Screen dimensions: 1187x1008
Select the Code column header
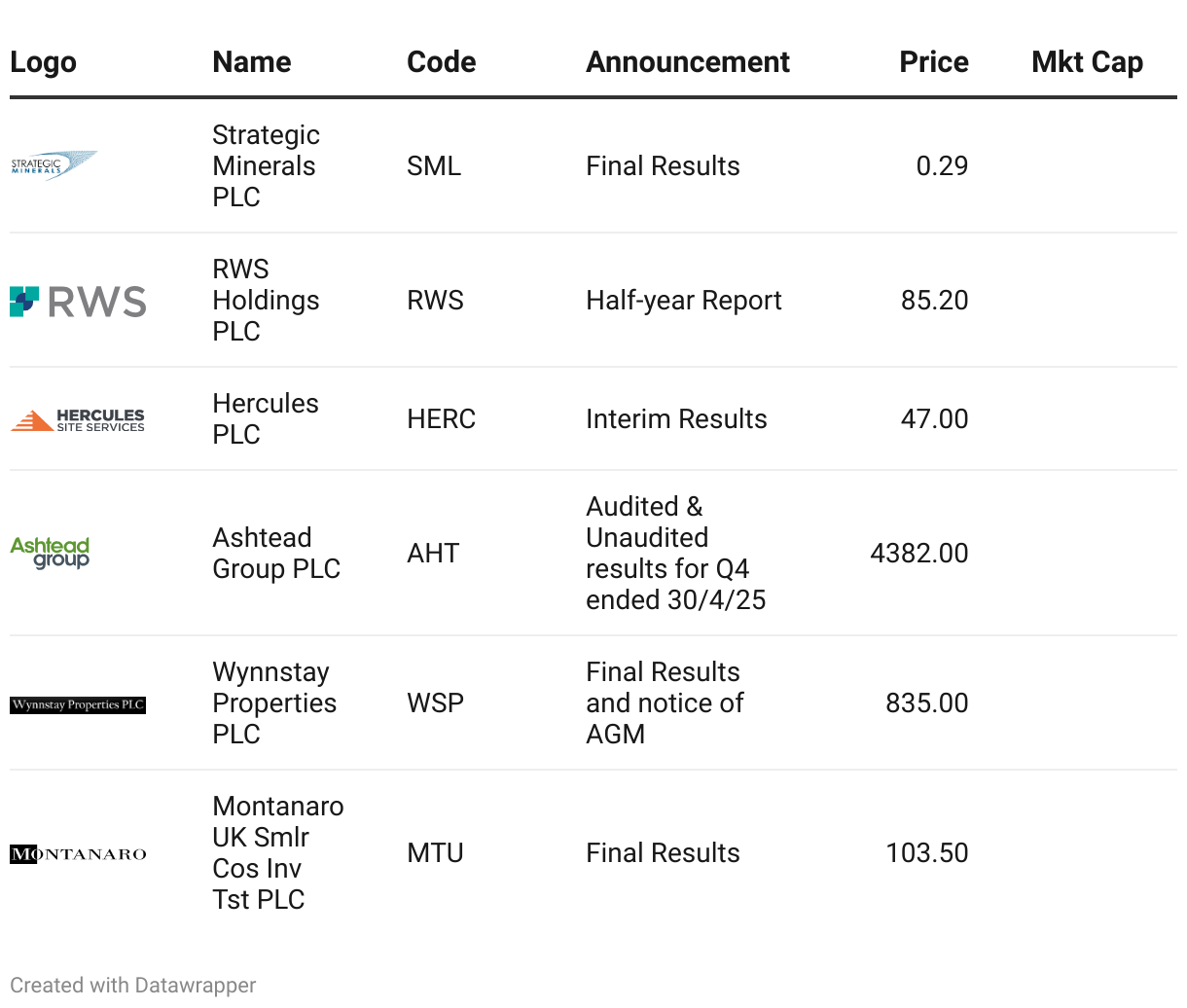pyautogui.click(x=442, y=62)
